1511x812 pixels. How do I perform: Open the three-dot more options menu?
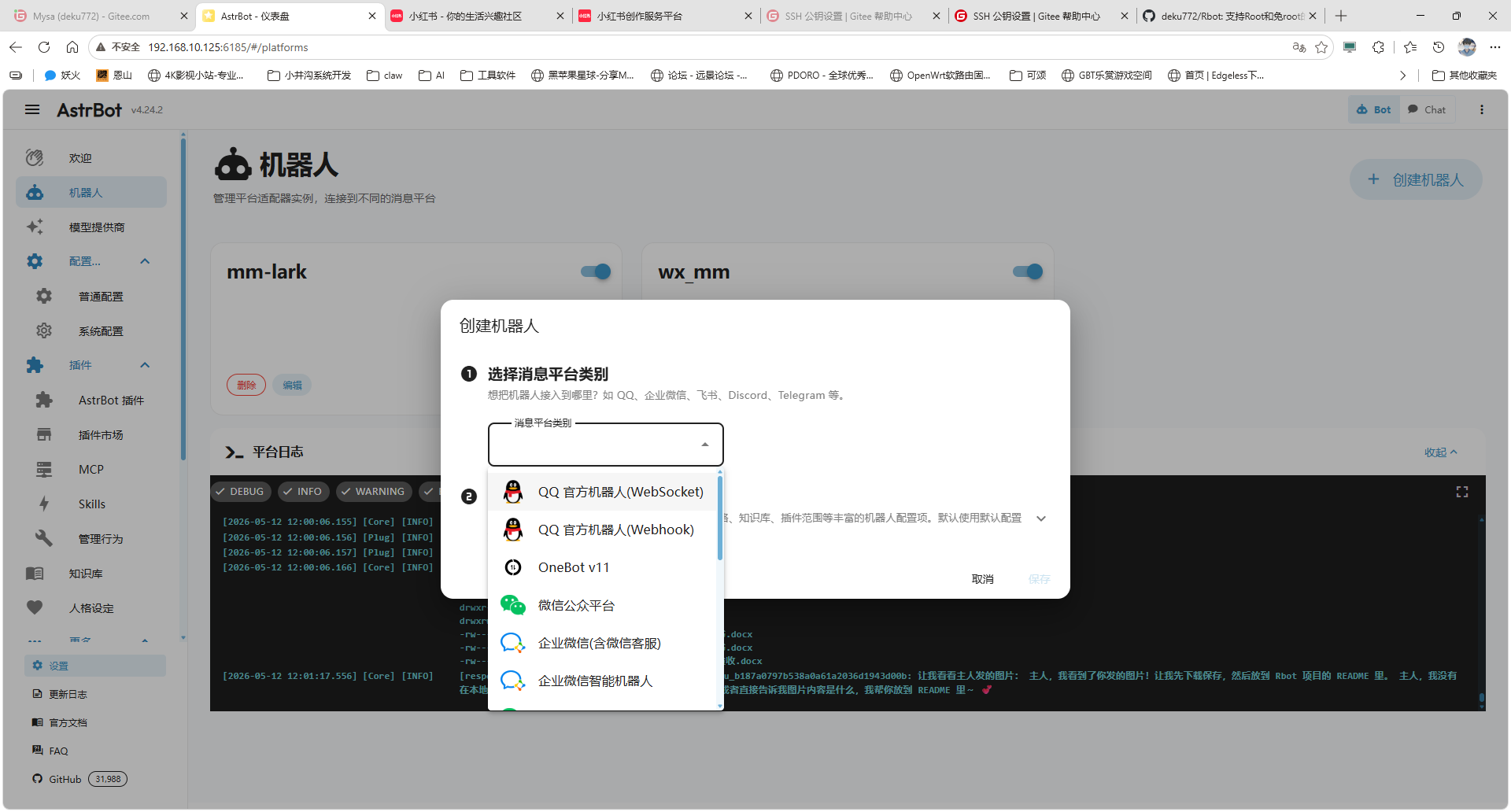pyautogui.click(x=1481, y=109)
